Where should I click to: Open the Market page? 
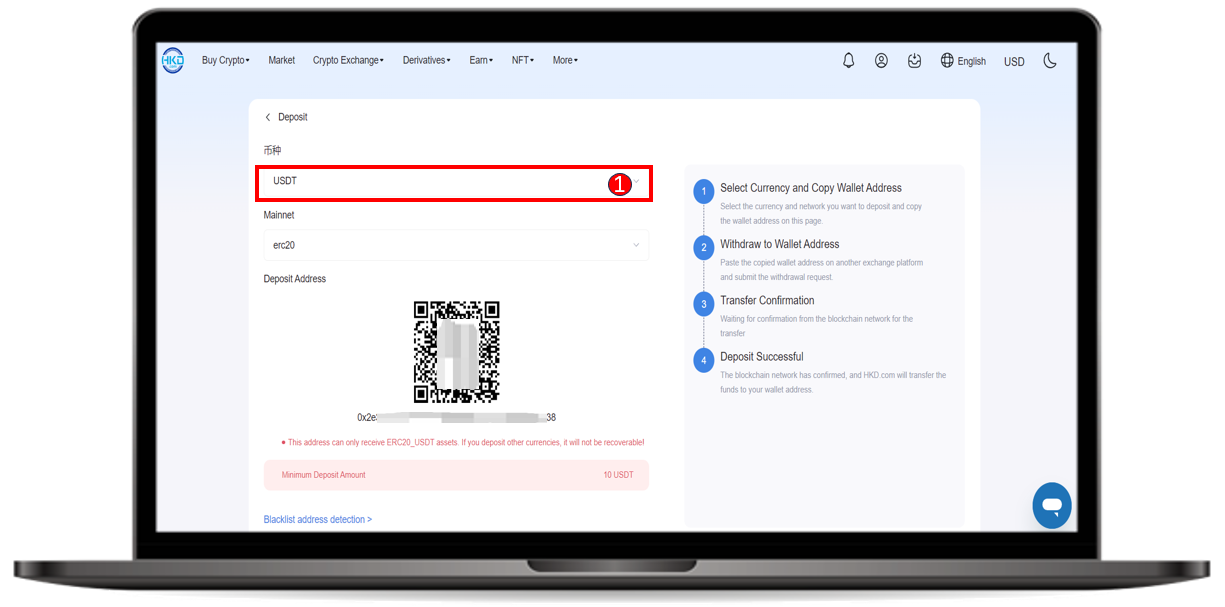click(x=281, y=60)
